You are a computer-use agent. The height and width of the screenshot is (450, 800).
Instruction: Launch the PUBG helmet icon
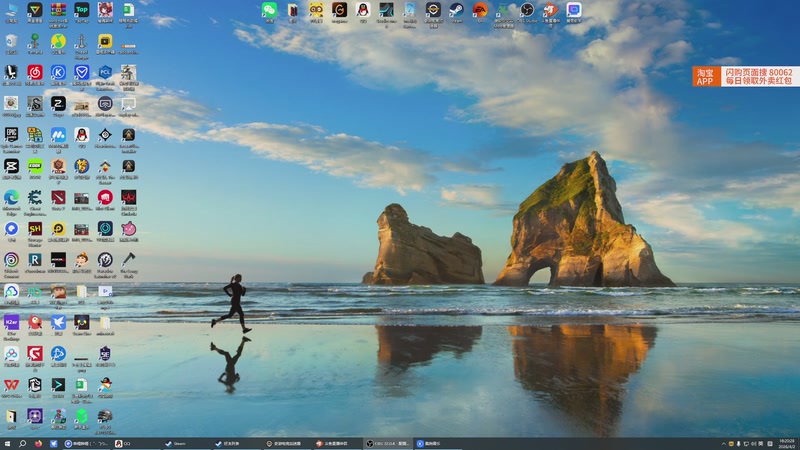(105, 416)
